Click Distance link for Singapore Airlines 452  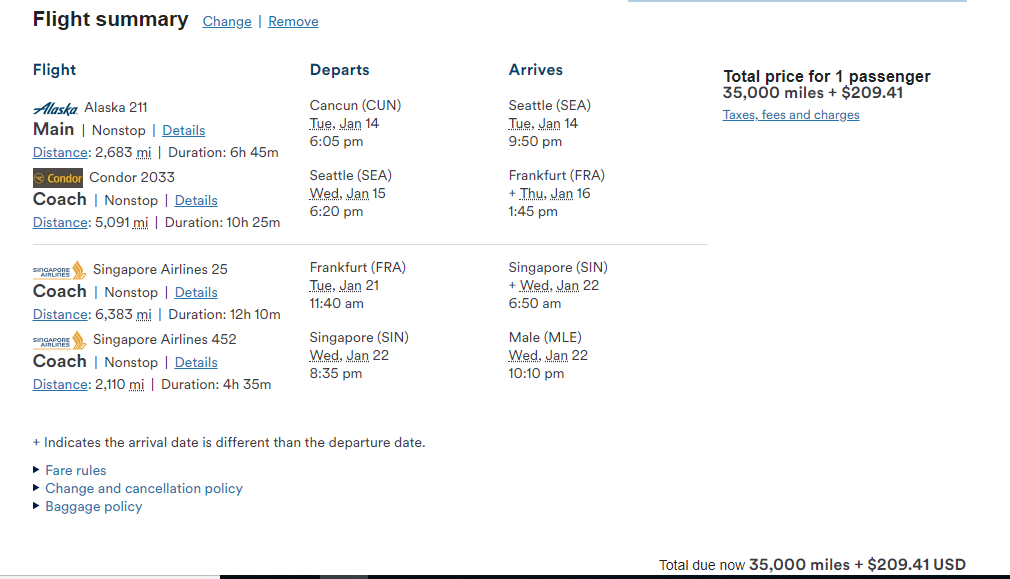click(x=60, y=384)
